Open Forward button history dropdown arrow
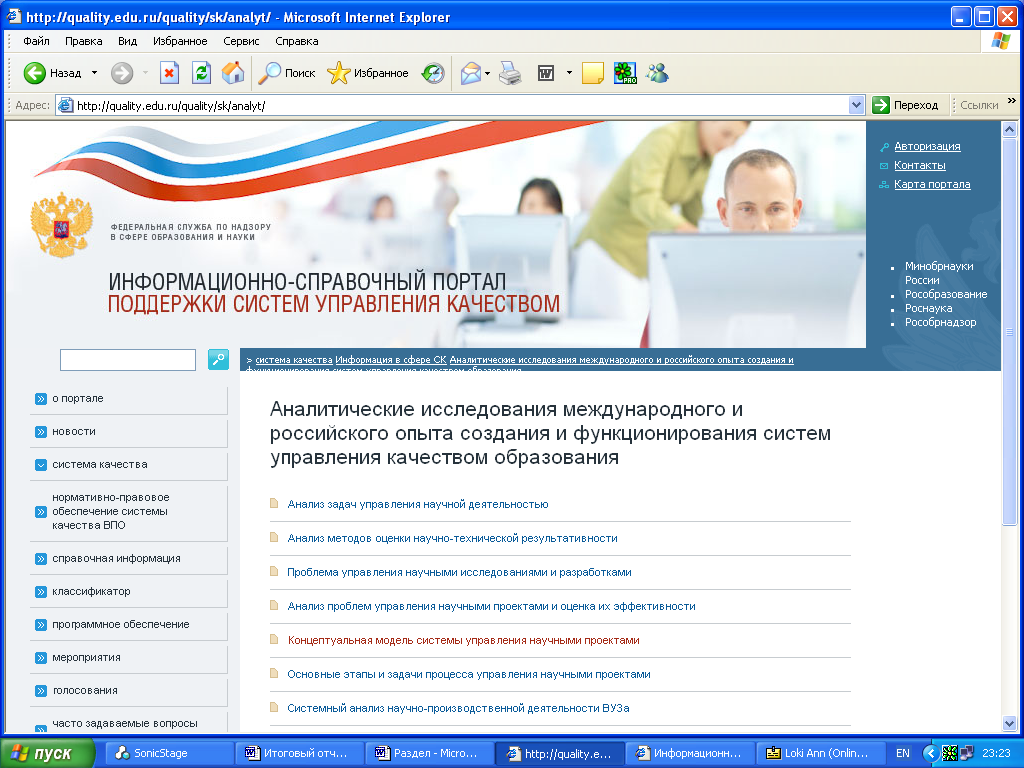Image resolution: width=1024 pixels, height=768 pixels. tap(145, 73)
